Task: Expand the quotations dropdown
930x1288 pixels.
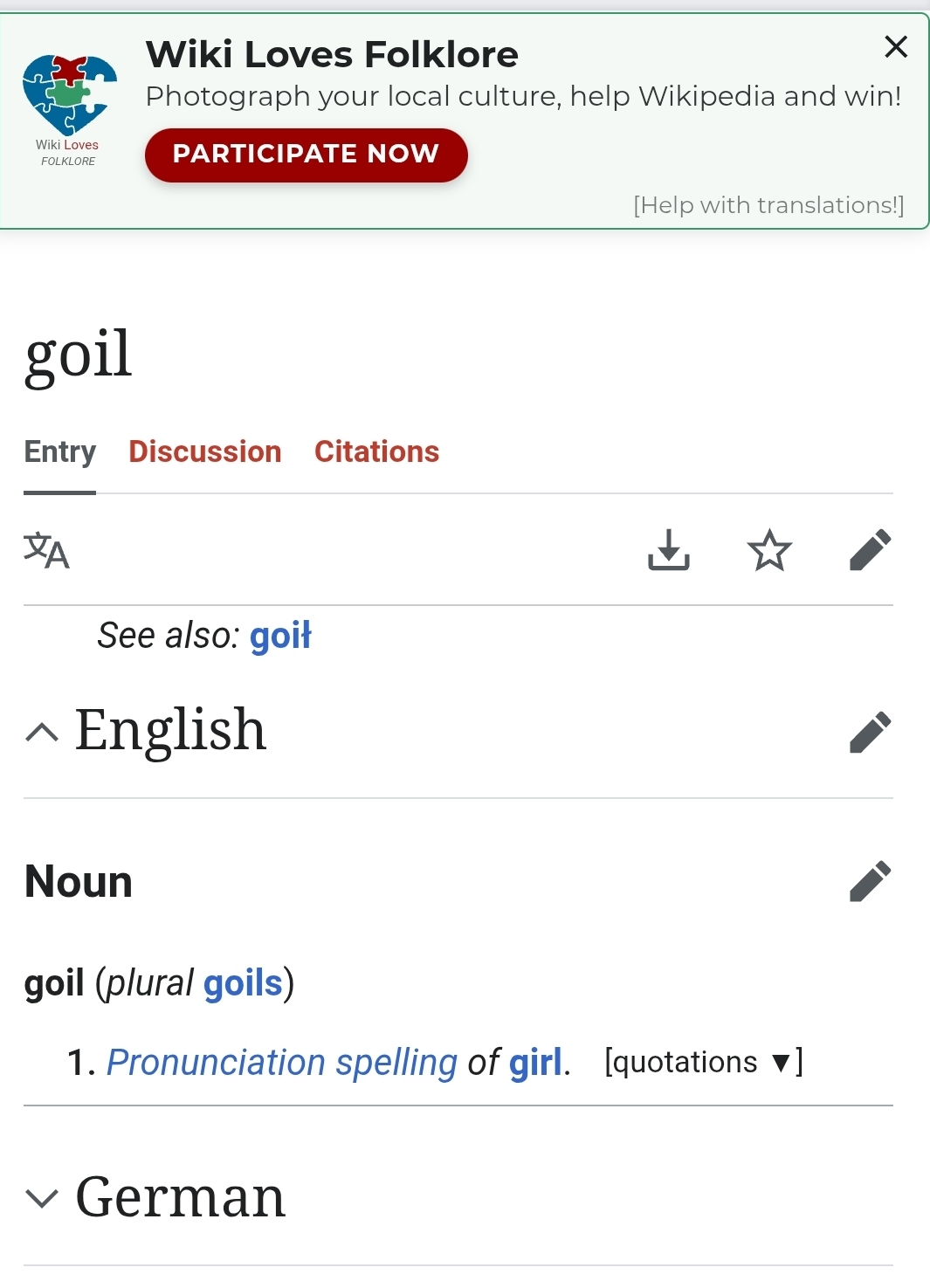Action: (703, 1062)
